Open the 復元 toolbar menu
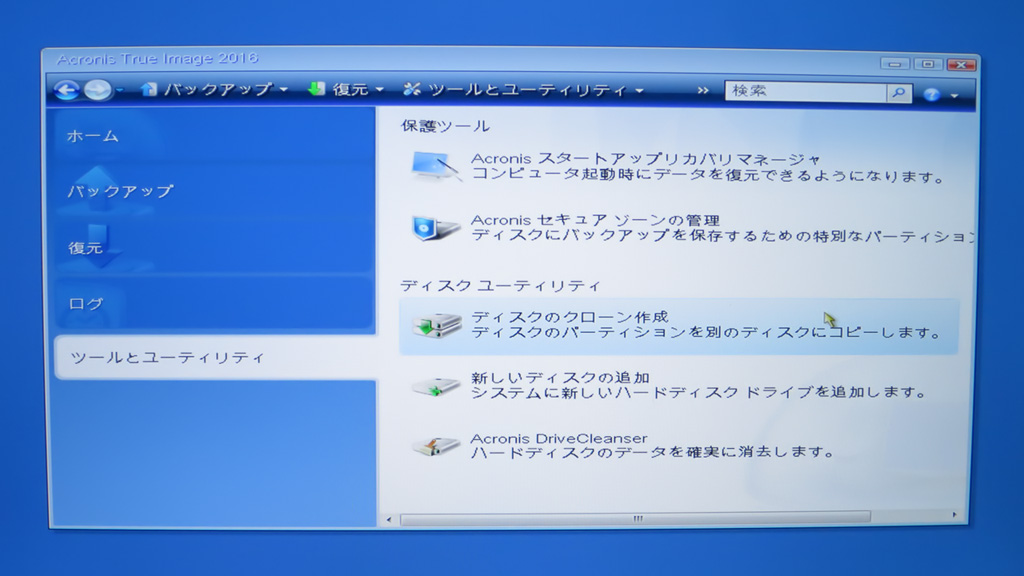 (x=350, y=89)
